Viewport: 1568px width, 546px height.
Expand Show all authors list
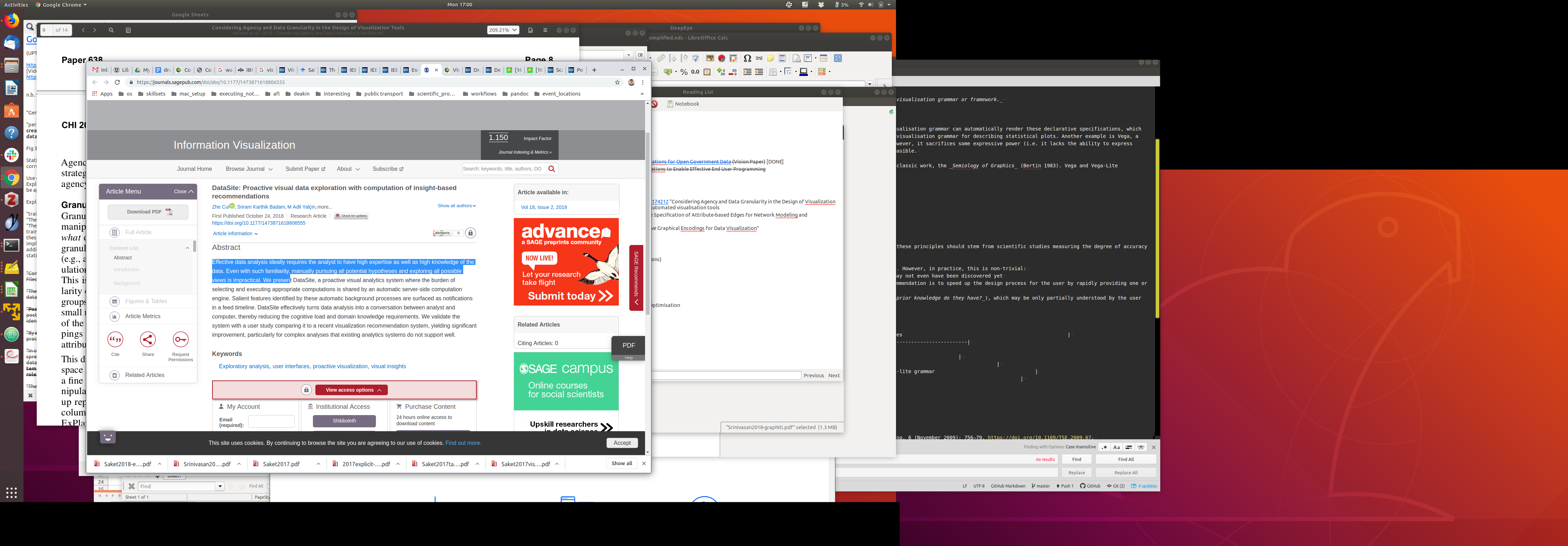456,206
